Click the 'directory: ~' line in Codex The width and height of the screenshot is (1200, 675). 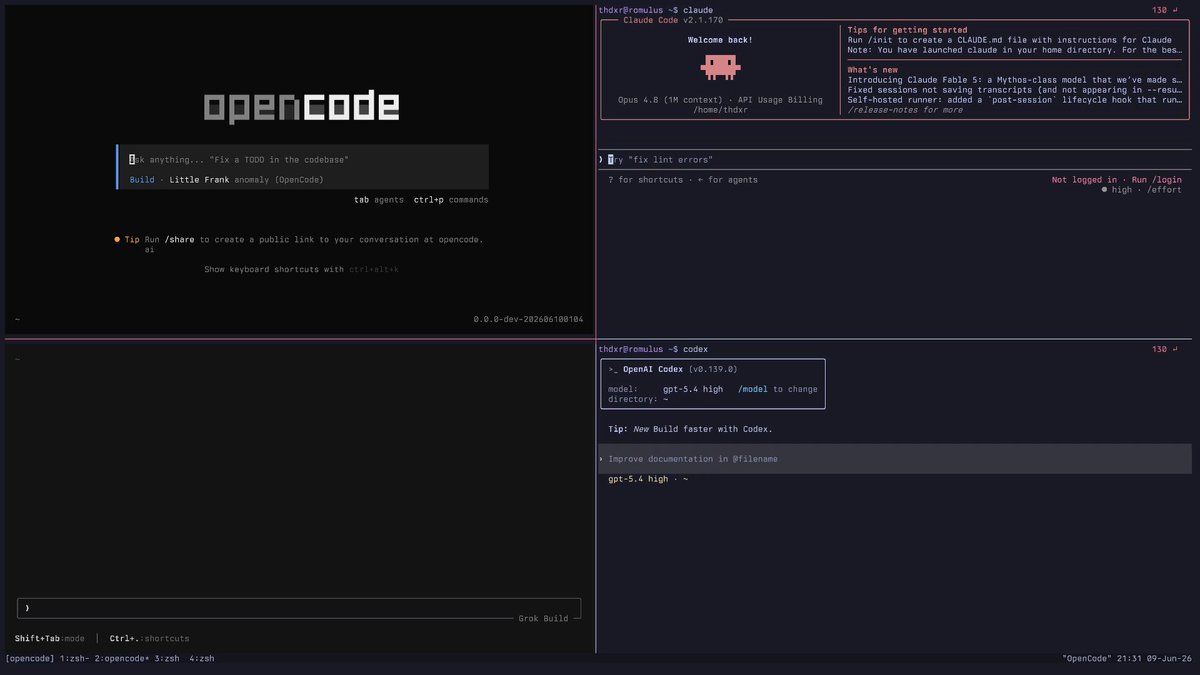click(638, 399)
